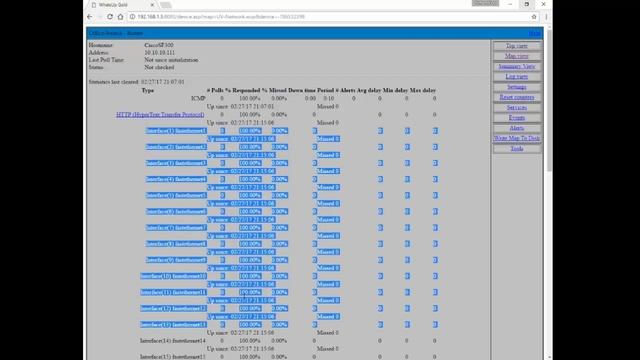Click Interface(11) fastethernet11 row label

pos(173,292)
